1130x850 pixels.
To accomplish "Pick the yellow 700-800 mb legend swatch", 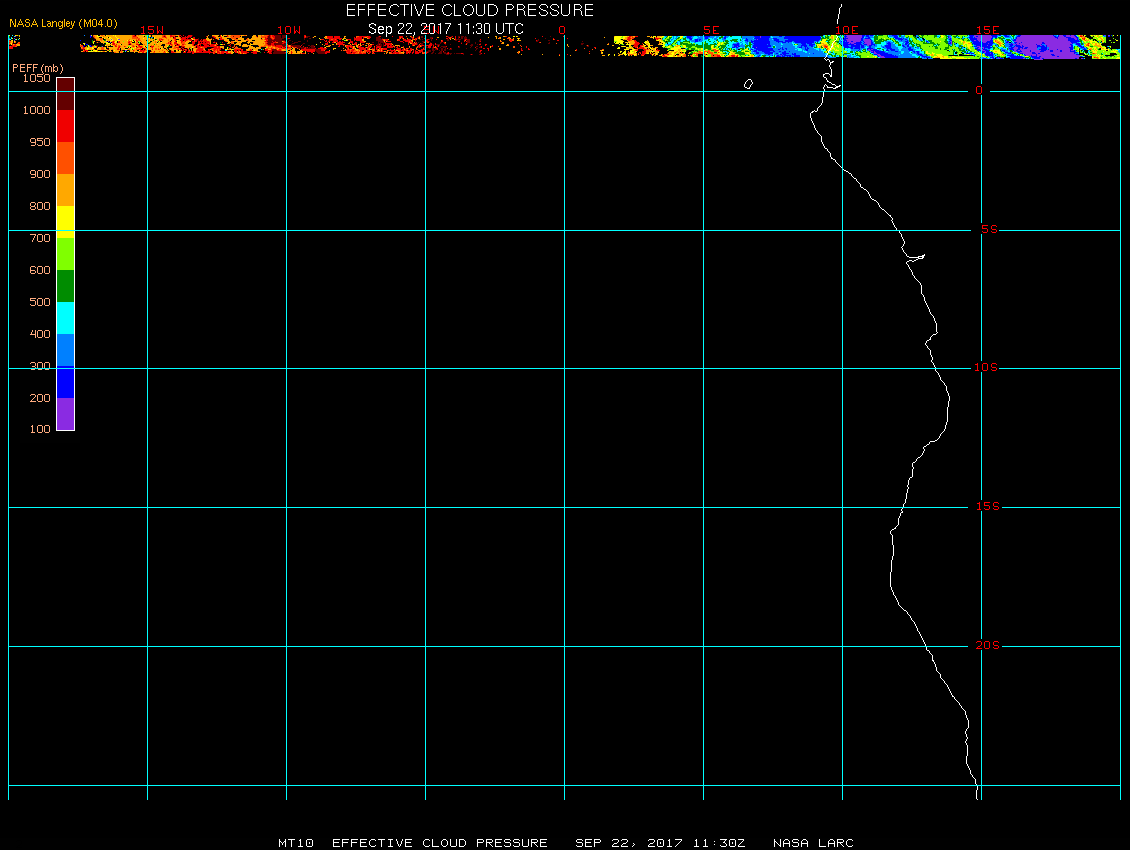I will point(65,221).
